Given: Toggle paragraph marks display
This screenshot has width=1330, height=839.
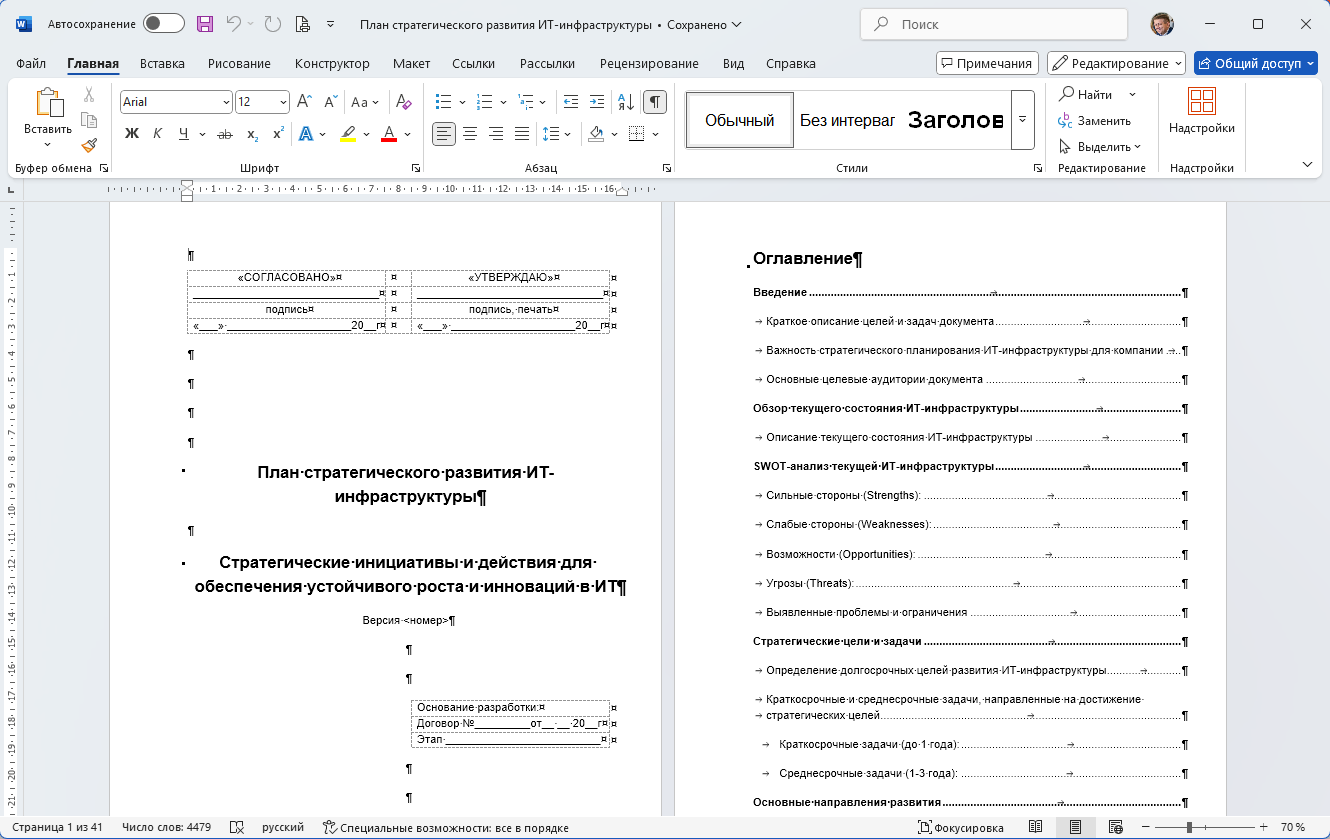Looking at the screenshot, I should 655,102.
